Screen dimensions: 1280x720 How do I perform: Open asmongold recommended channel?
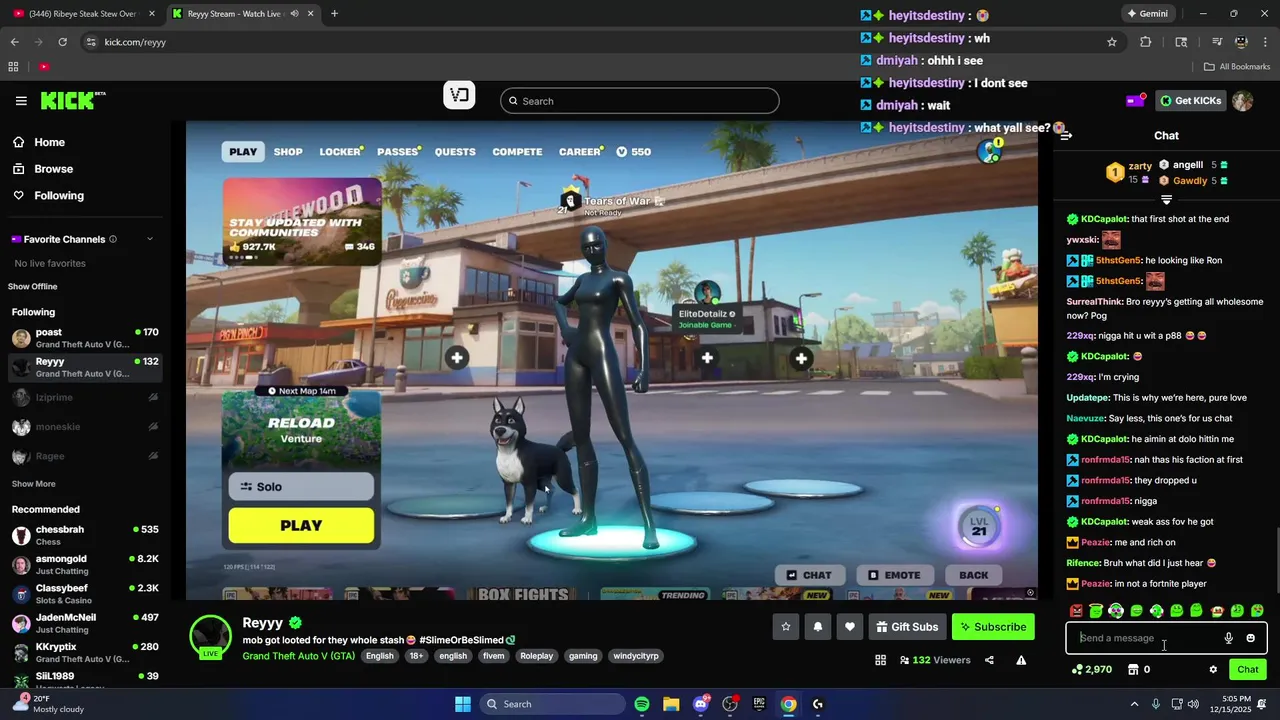(x=85, y=564)
